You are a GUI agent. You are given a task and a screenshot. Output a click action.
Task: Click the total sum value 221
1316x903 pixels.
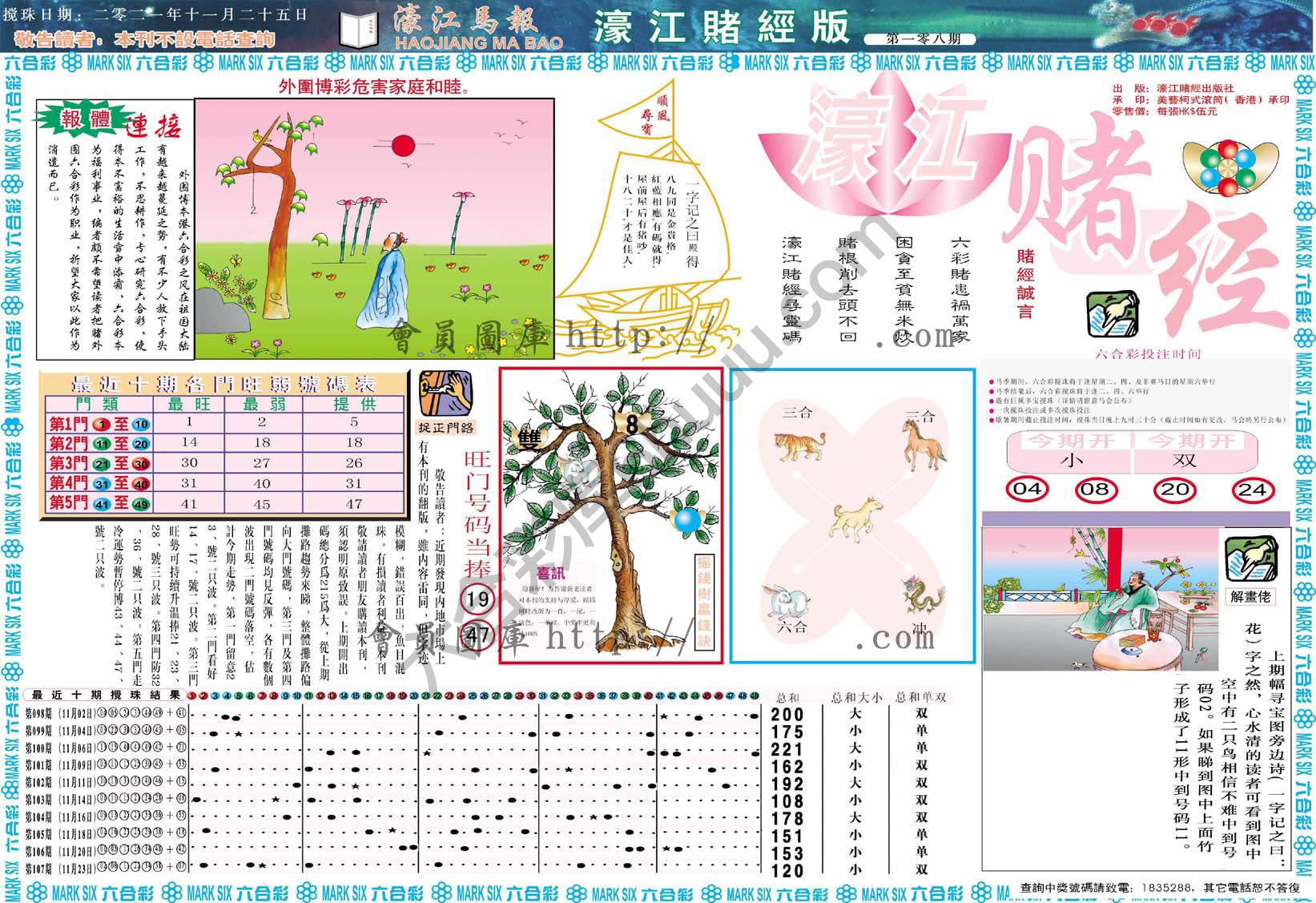[787, 749]
